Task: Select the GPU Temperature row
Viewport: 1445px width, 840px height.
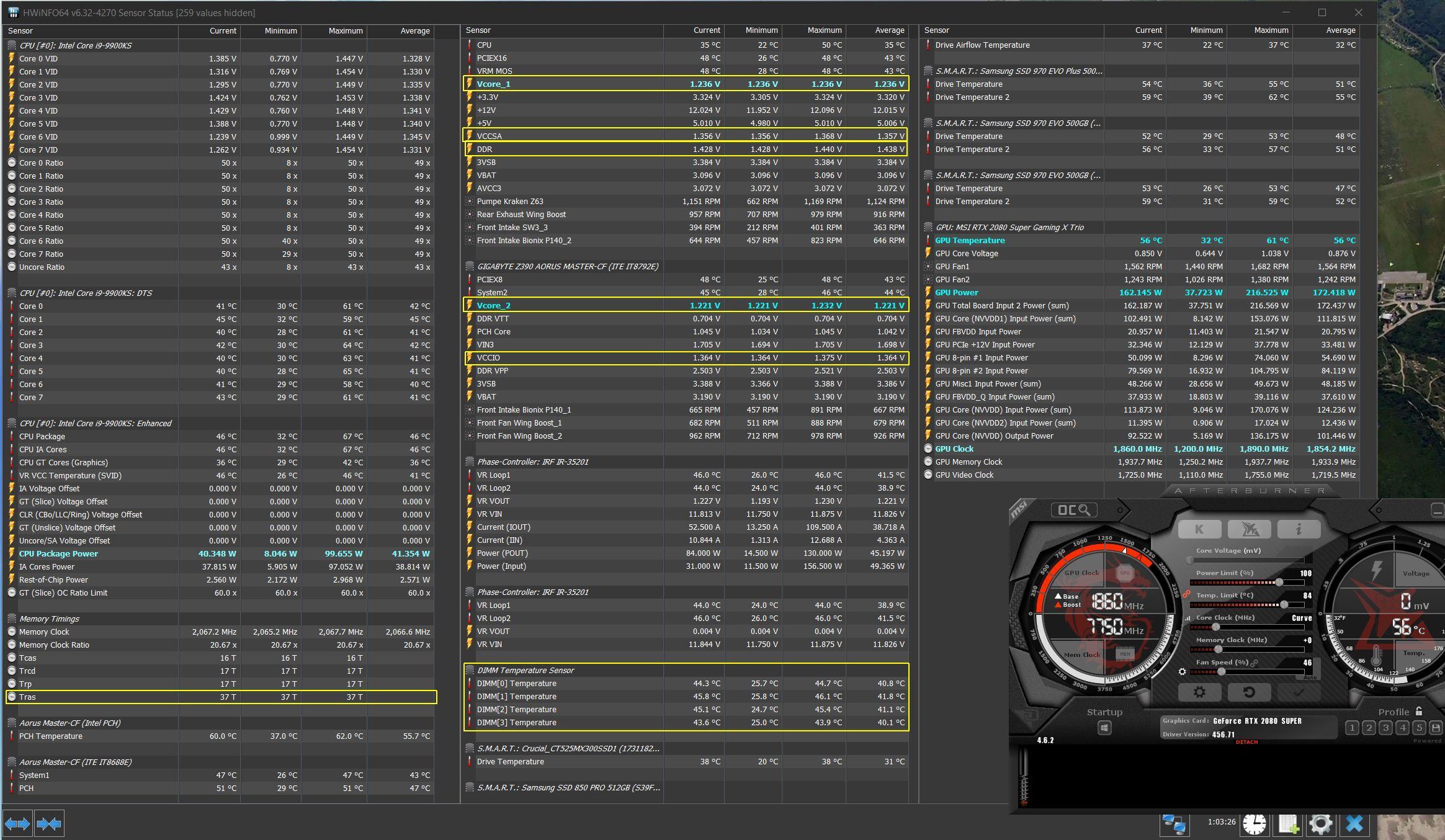Action: tap(1140, 240)
